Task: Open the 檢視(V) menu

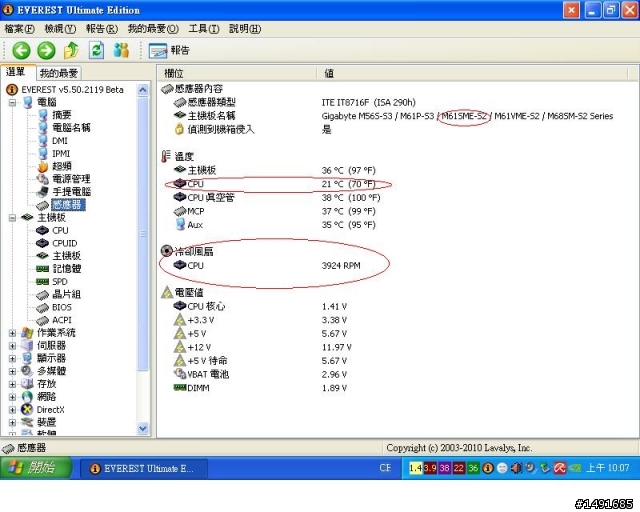Action: point(60,29)
